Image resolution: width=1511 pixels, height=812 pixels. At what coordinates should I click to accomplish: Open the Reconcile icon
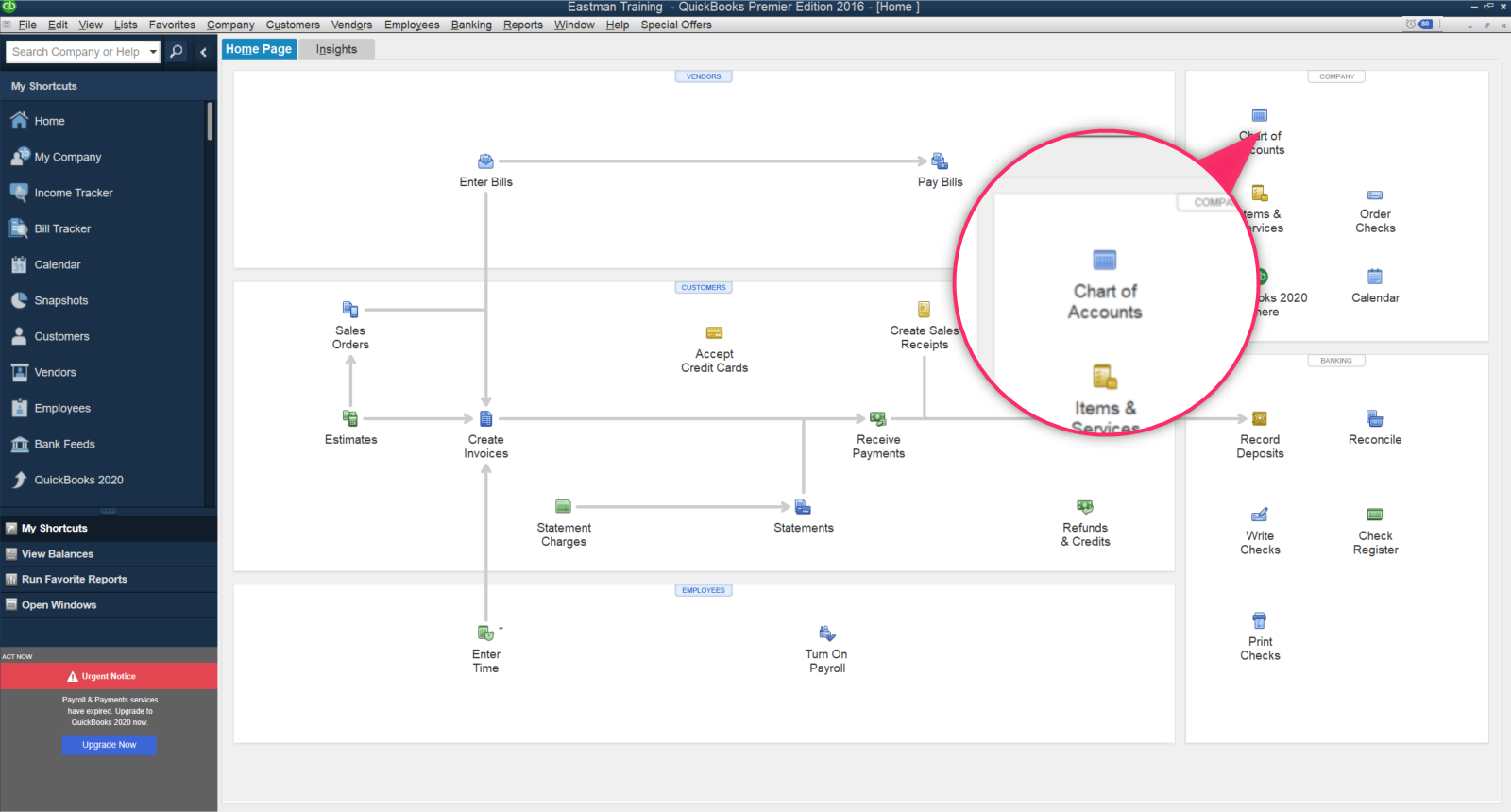tap(1375, 418)
